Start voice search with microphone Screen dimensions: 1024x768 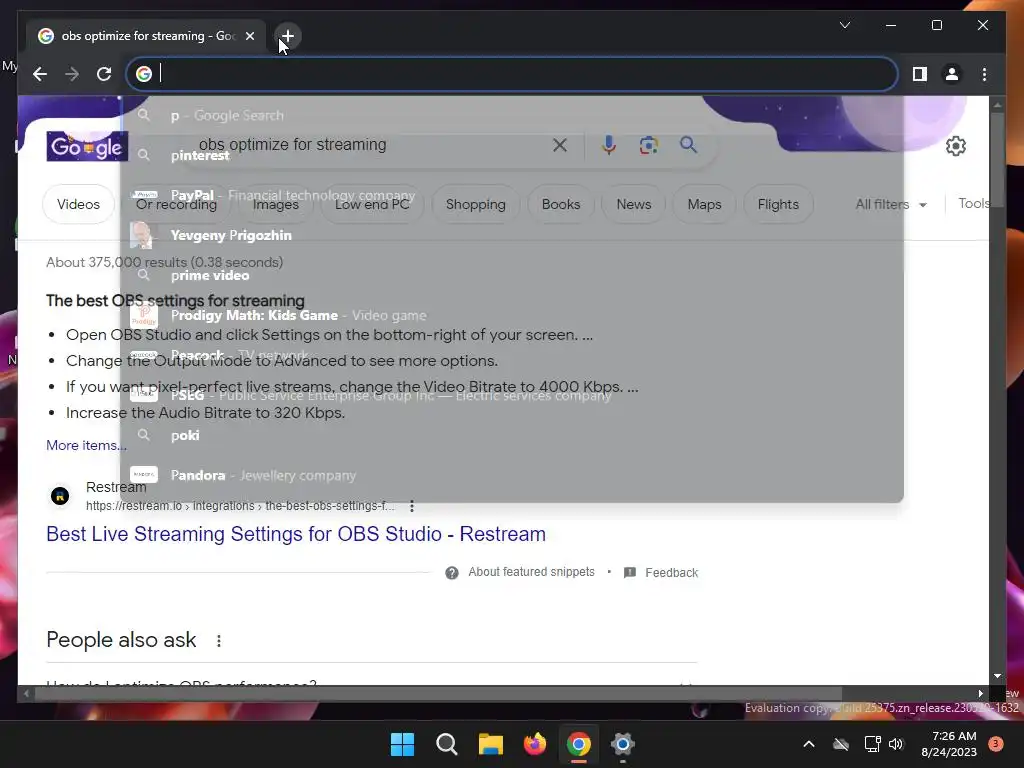(x=609, y=145)
